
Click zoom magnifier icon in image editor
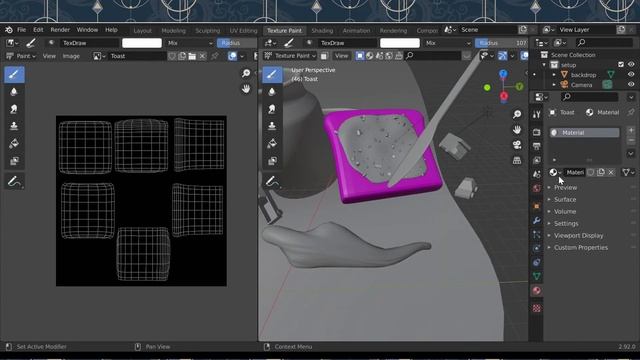(246, 73)
